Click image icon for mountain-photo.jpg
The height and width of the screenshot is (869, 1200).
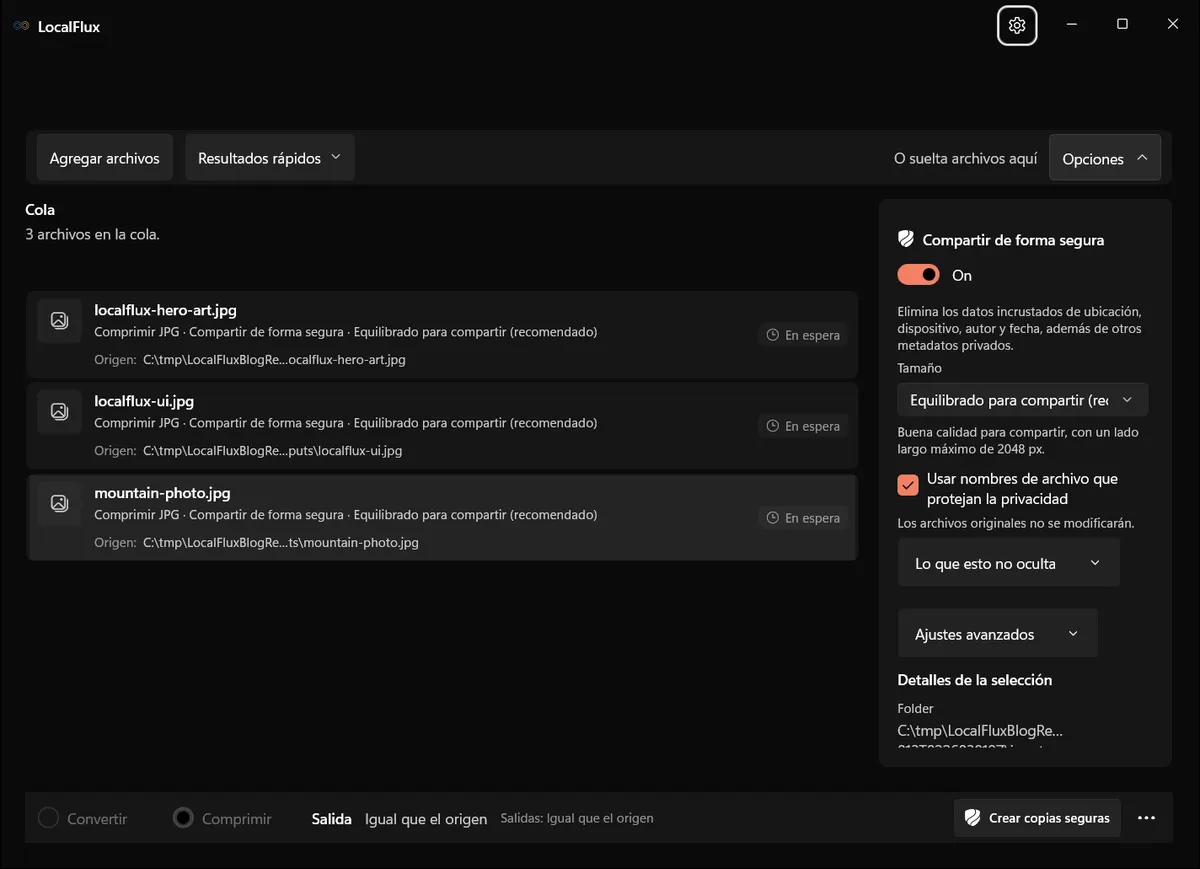(59, 503)
